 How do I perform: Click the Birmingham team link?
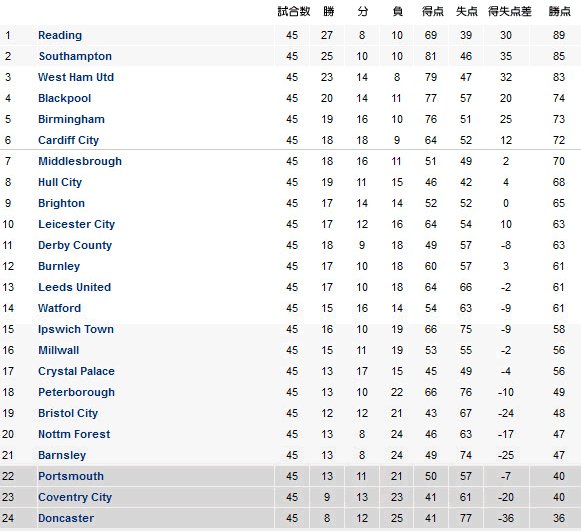point(72,119)
